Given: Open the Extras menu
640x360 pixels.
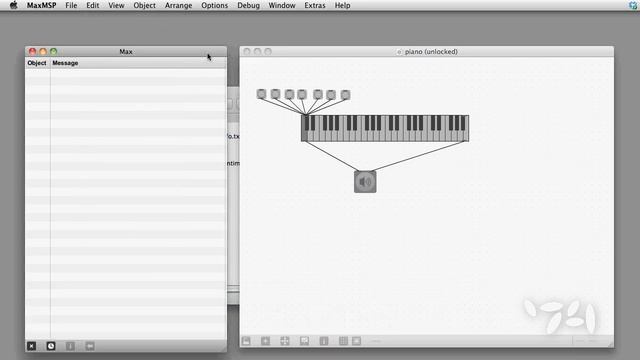Looking at the screenshot, I should 315,5.
